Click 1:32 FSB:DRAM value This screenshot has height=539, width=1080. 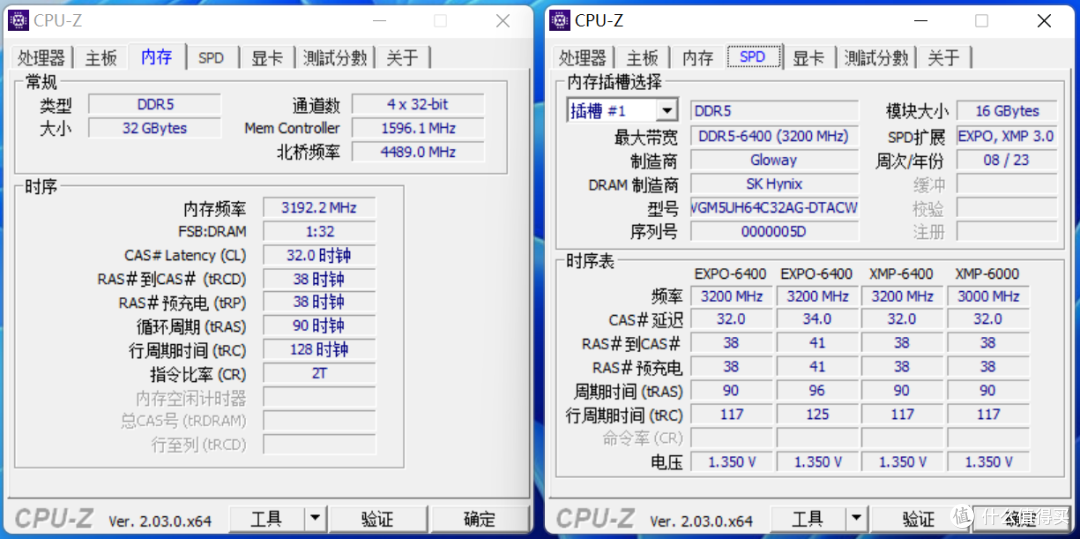coord(320,231)
